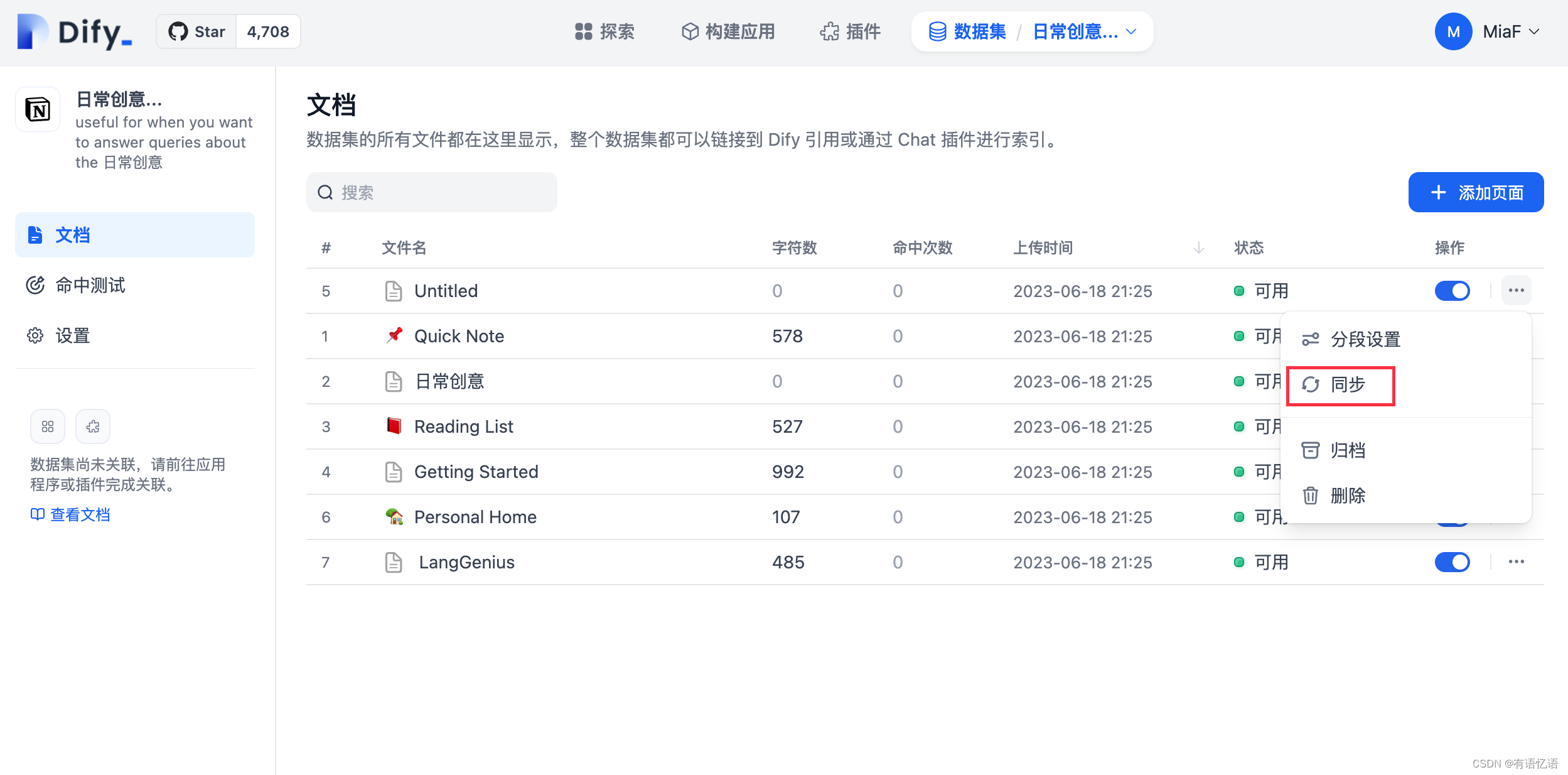This screenshot has height=775, width=1568.
Task: Click the 可用 status of Untitled
Action: pyautogui.click(x=1262, y=291)
